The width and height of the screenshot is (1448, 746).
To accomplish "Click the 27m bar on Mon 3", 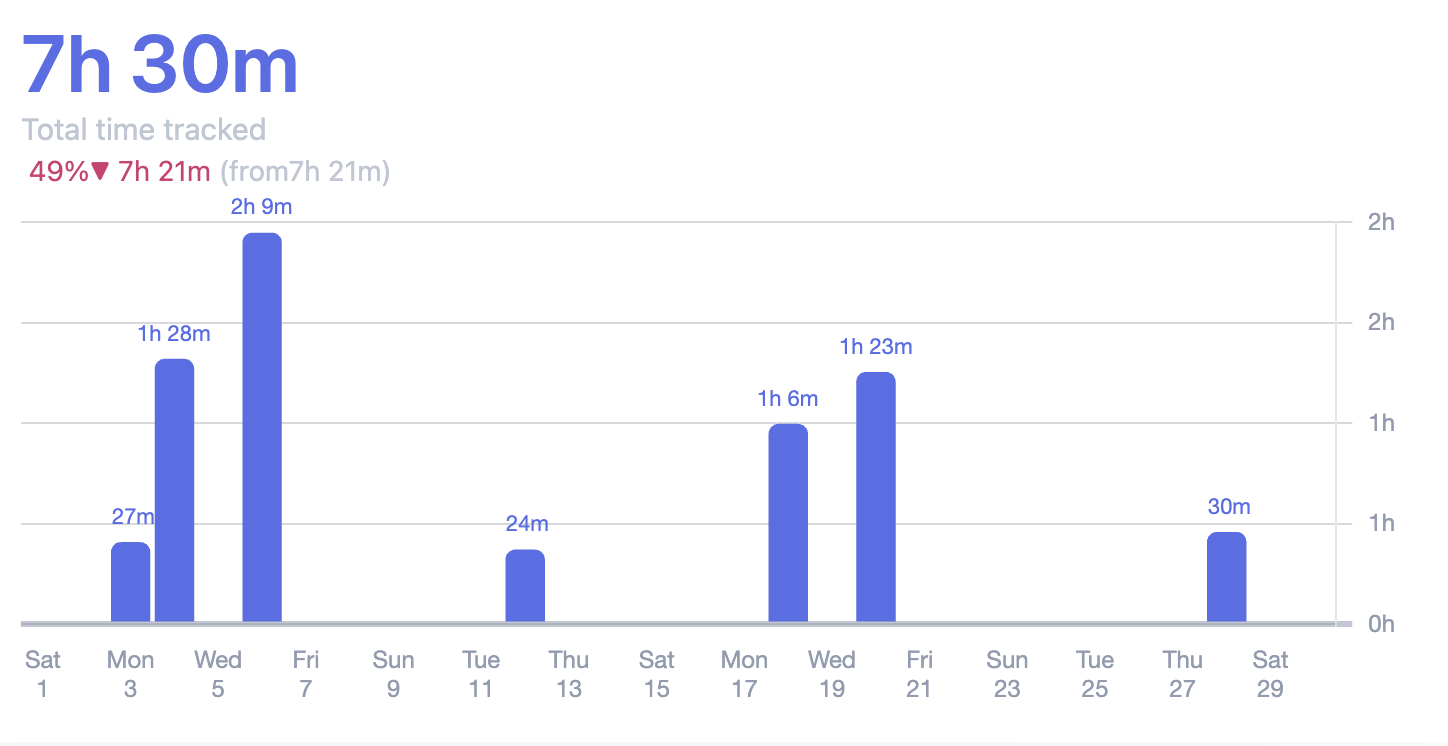I will click(130, 582).
